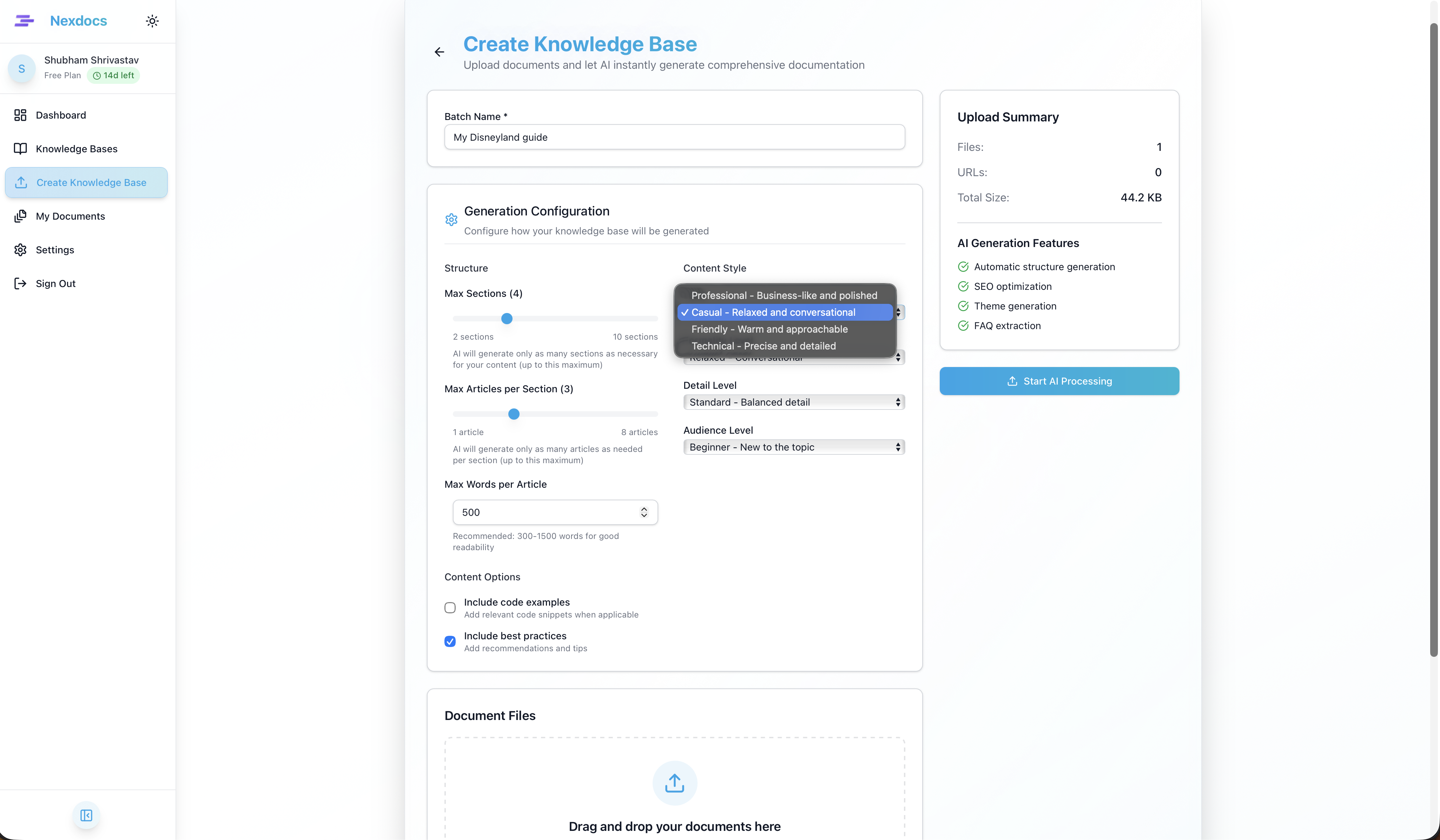The width and height of the screenshot is (1440, 840).
Task: Select Technical - Precise and detailed style
Action: [764, 346]
